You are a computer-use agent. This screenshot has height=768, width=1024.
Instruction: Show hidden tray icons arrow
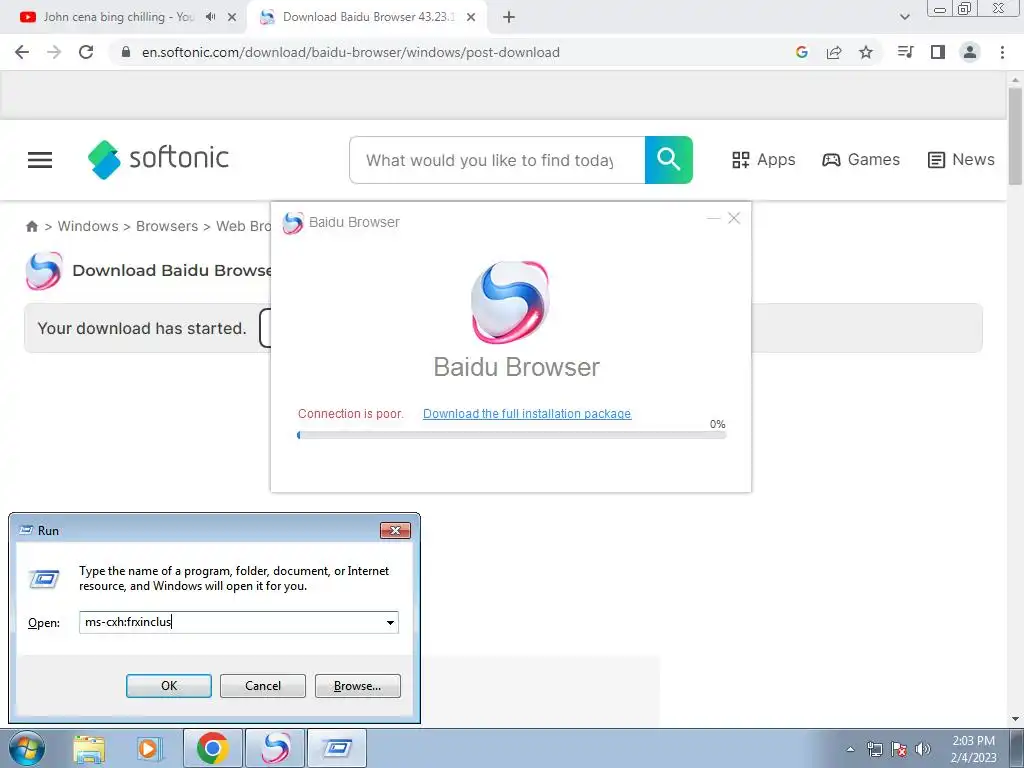[850, 749]
